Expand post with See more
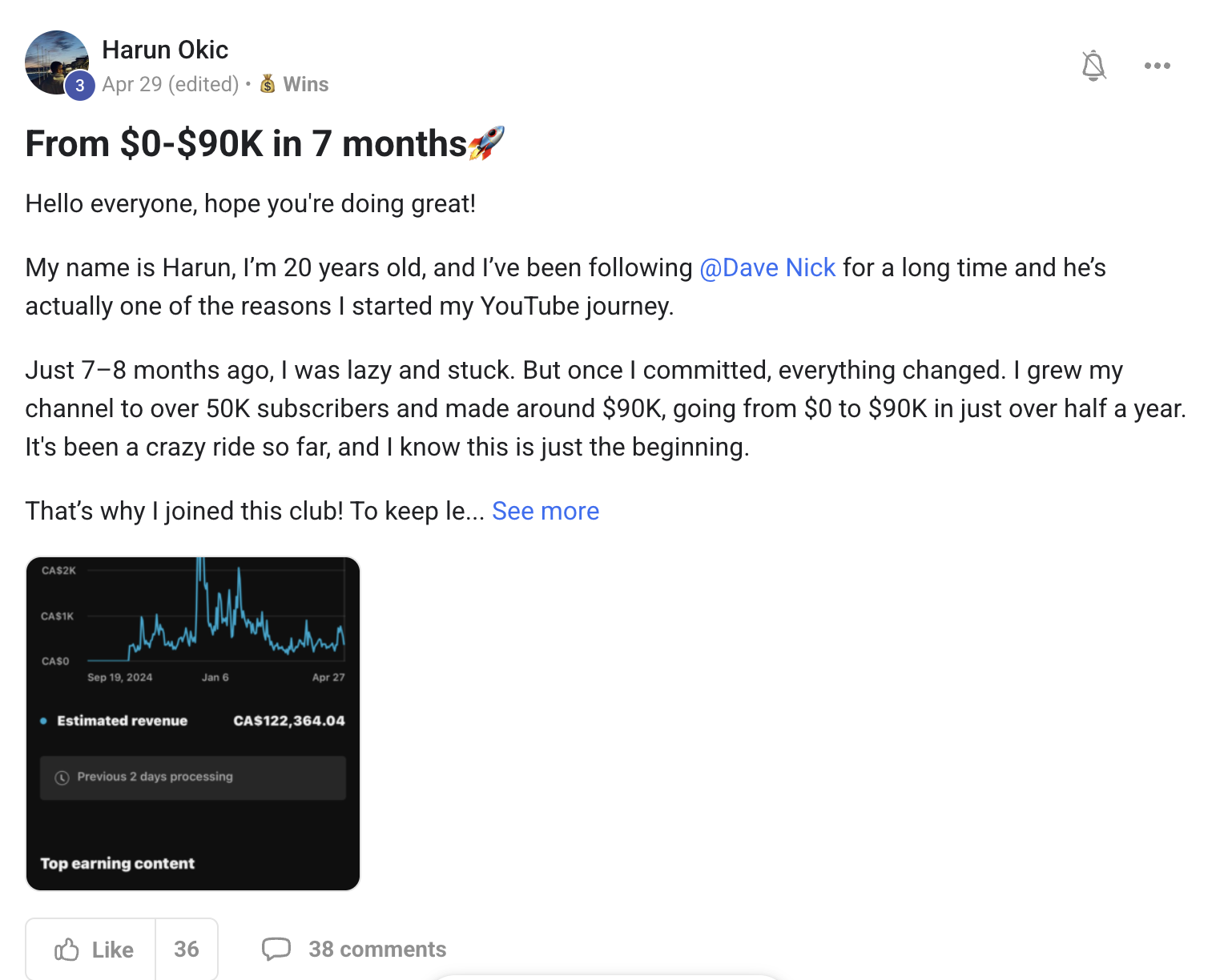The image size is (1232, 980). (546, 511)
